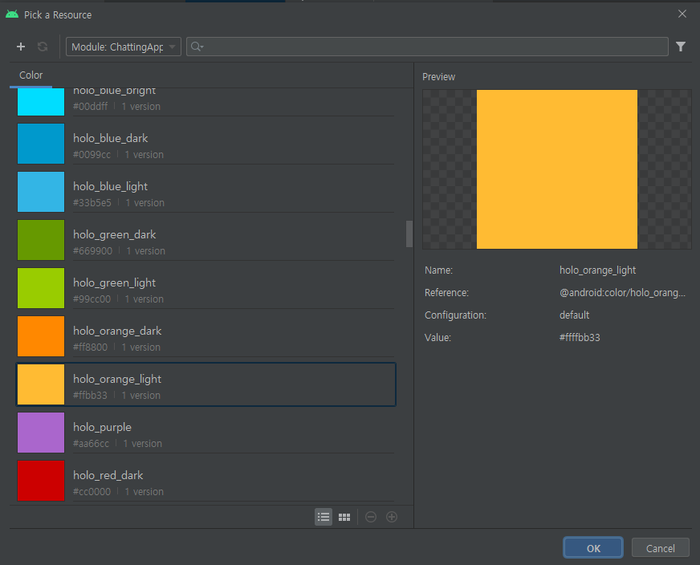Click the #ffbb33 hex value in list
700x565 pixels.
tap(90, 395)
